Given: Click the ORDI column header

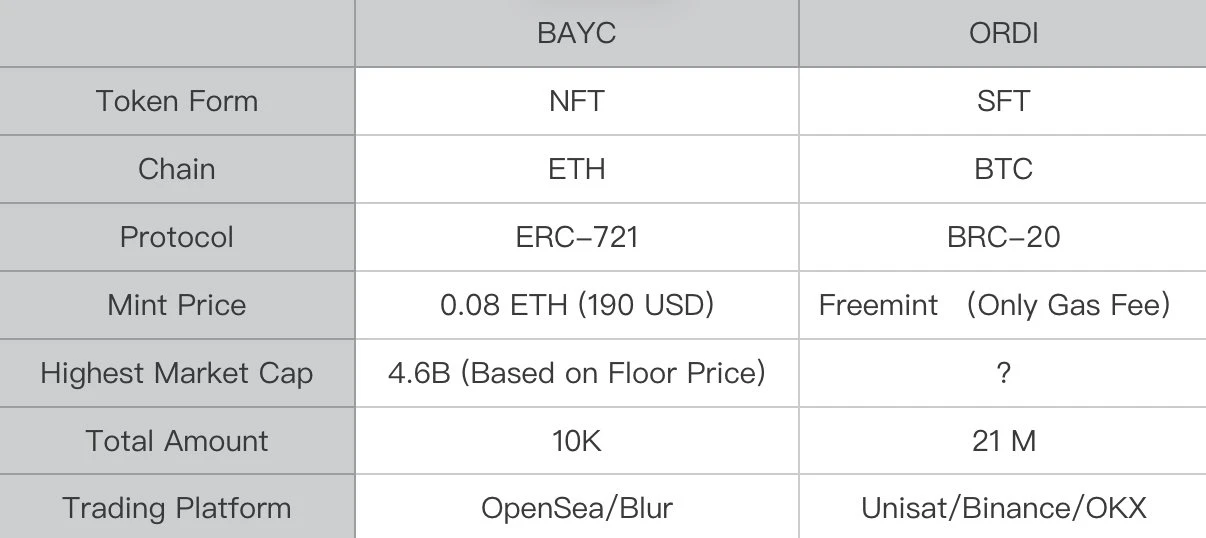Looking at the screenshot, I should coord(1003,33).
